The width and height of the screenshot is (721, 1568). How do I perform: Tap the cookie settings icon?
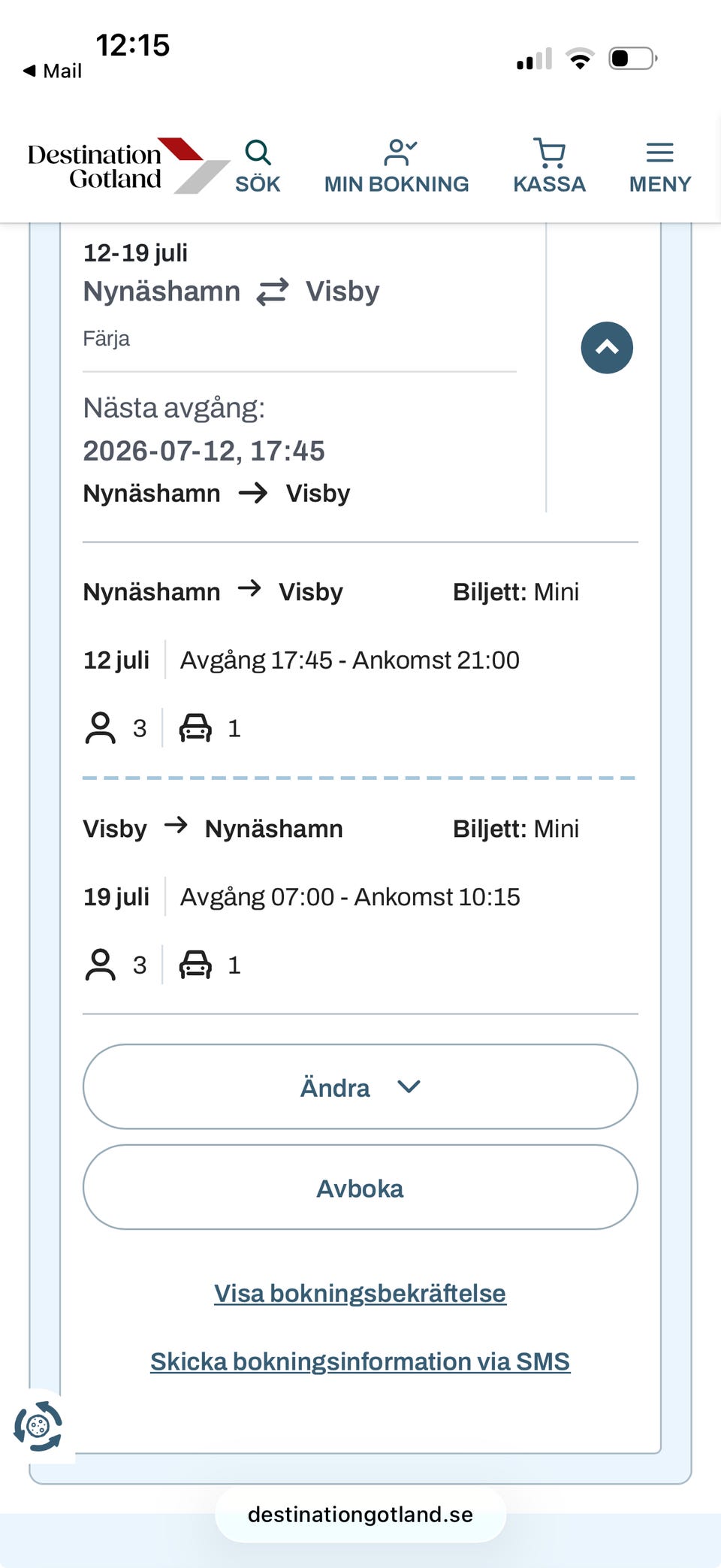coord(38,1425)
